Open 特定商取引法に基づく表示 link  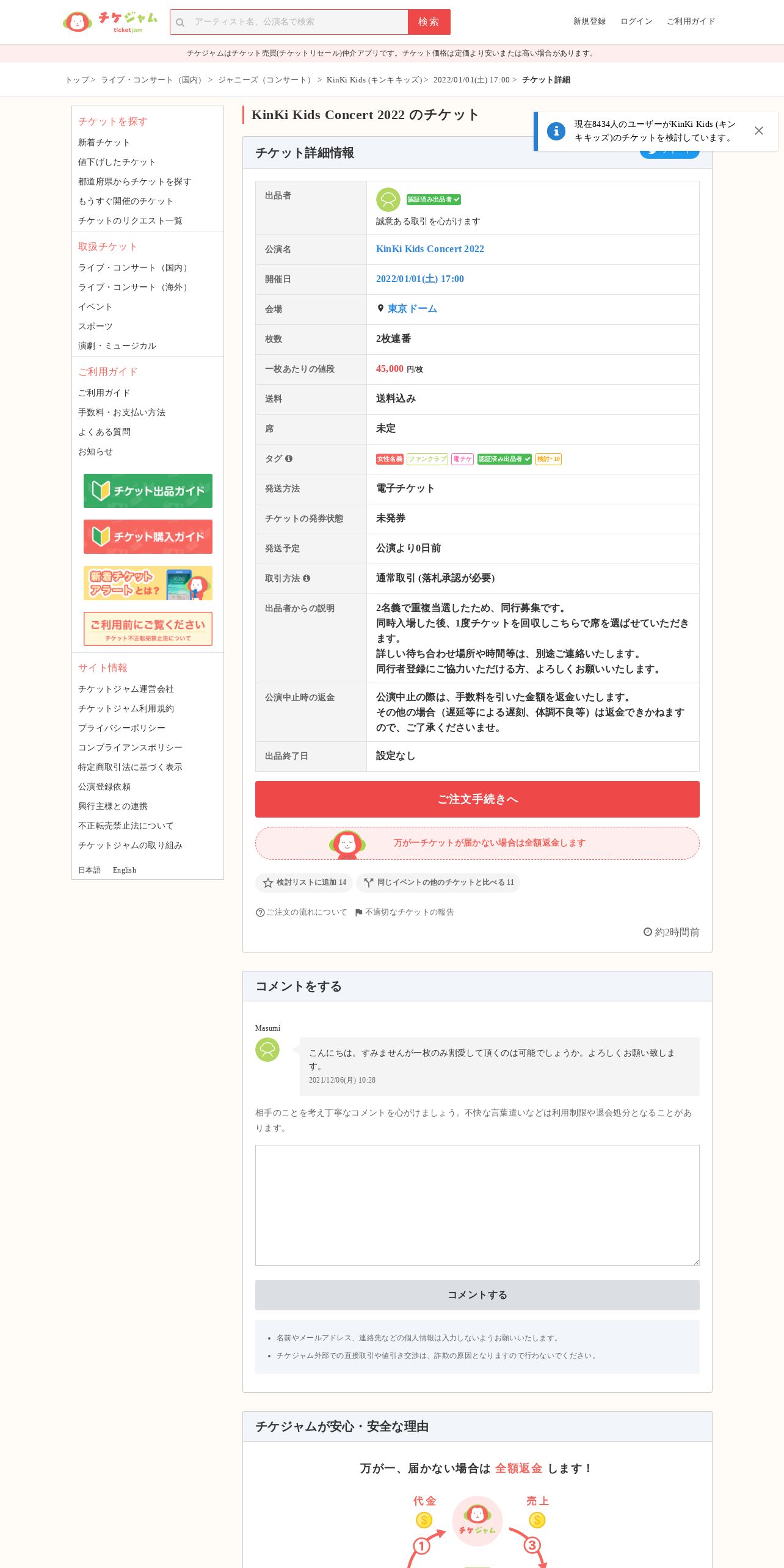click(x=130, y=767)
